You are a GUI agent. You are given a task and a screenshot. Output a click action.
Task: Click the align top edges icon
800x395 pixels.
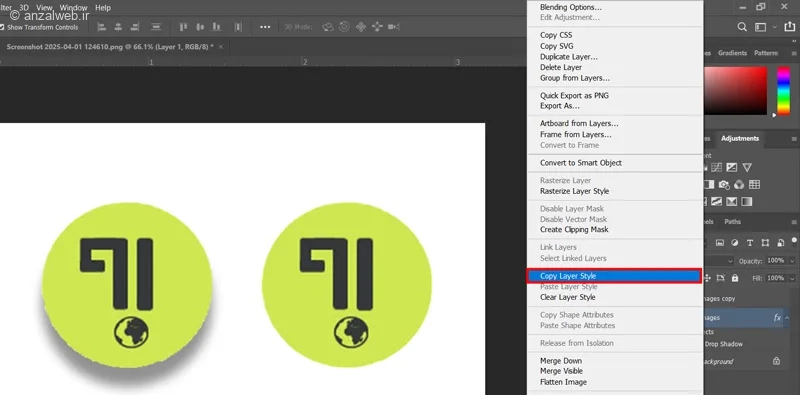pyautogui.click(x=184, y=27)
